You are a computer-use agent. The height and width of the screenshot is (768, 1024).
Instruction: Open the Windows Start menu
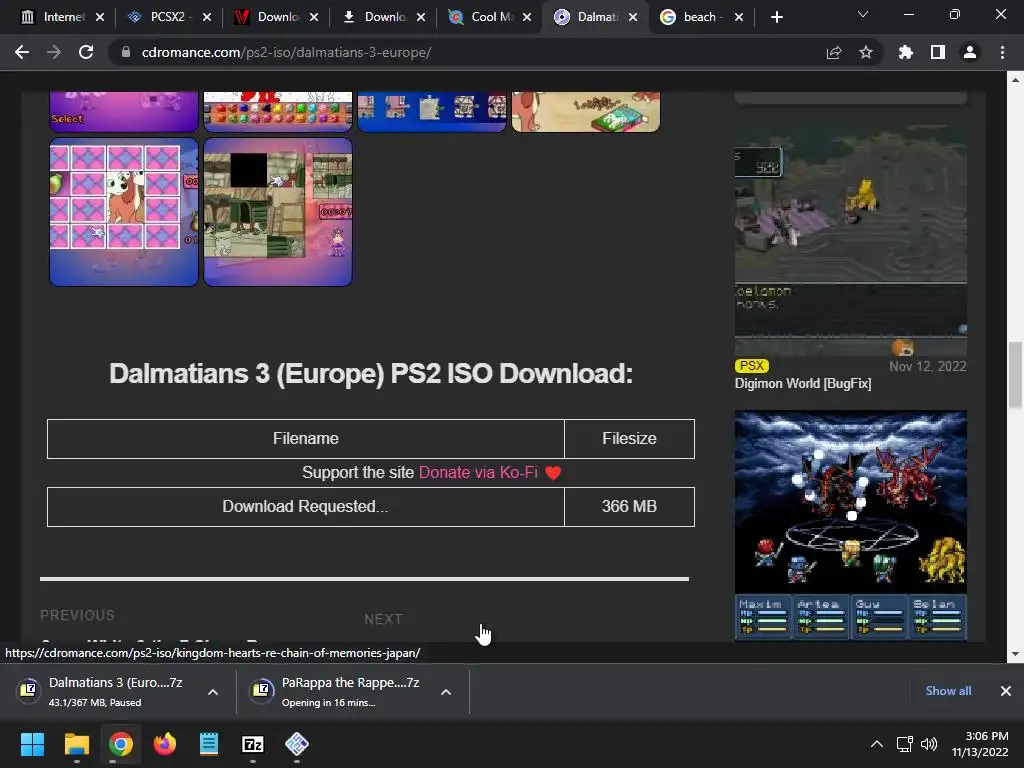coord(32,744)
